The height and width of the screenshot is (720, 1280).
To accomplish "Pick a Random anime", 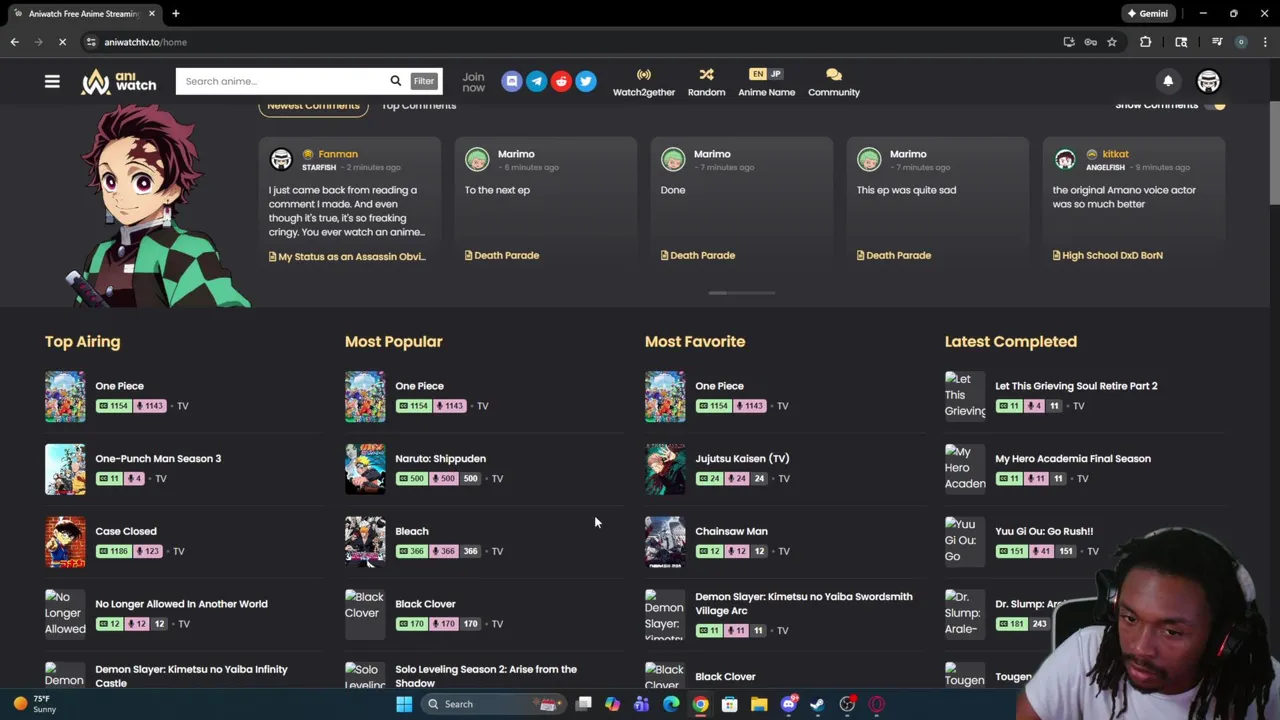I will (x=706, y=82).
